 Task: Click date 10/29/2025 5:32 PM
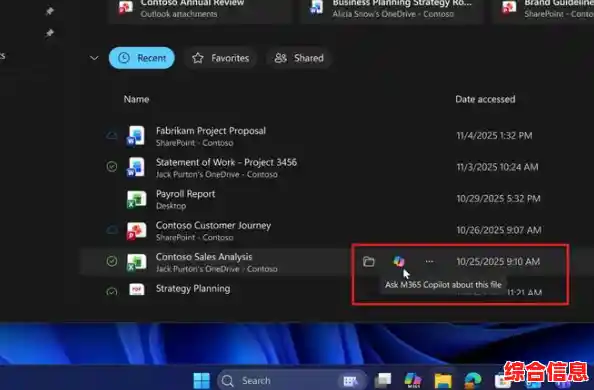pos(498,199)
